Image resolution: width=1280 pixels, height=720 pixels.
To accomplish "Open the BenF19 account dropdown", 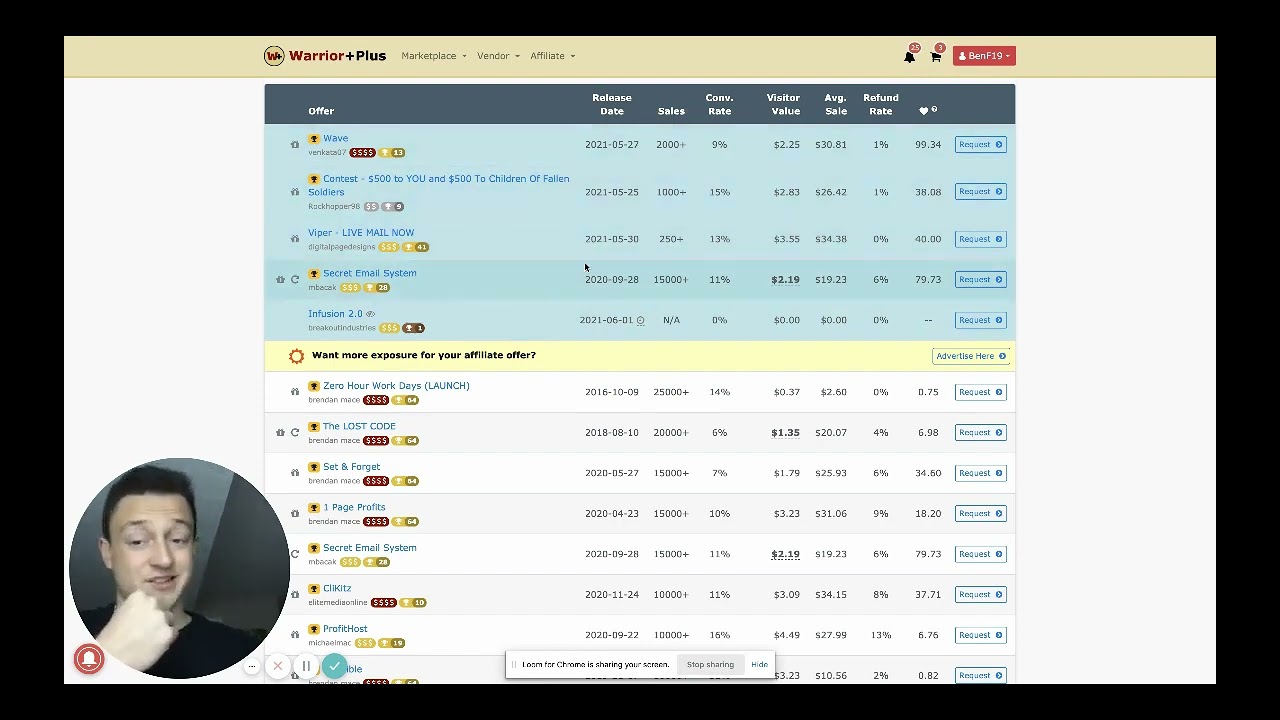I will 984,56.
